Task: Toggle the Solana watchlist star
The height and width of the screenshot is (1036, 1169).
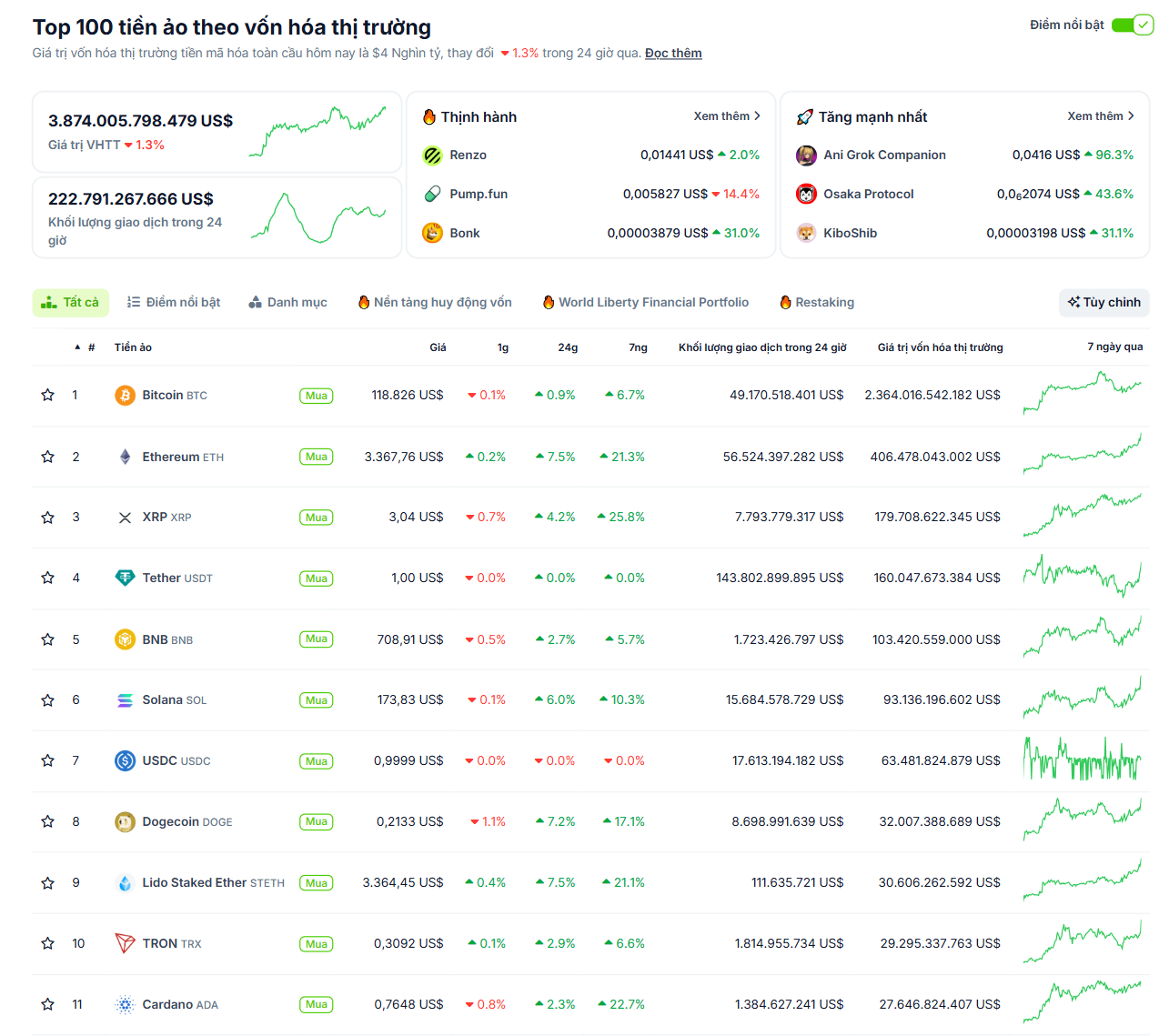Action: pos(47,700)
